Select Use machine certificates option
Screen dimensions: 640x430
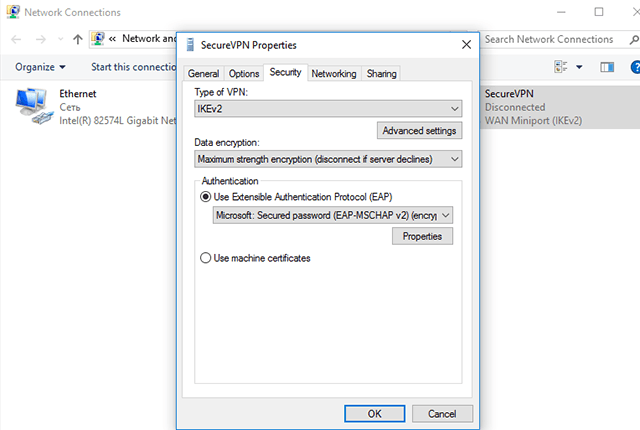coord(205,258)
